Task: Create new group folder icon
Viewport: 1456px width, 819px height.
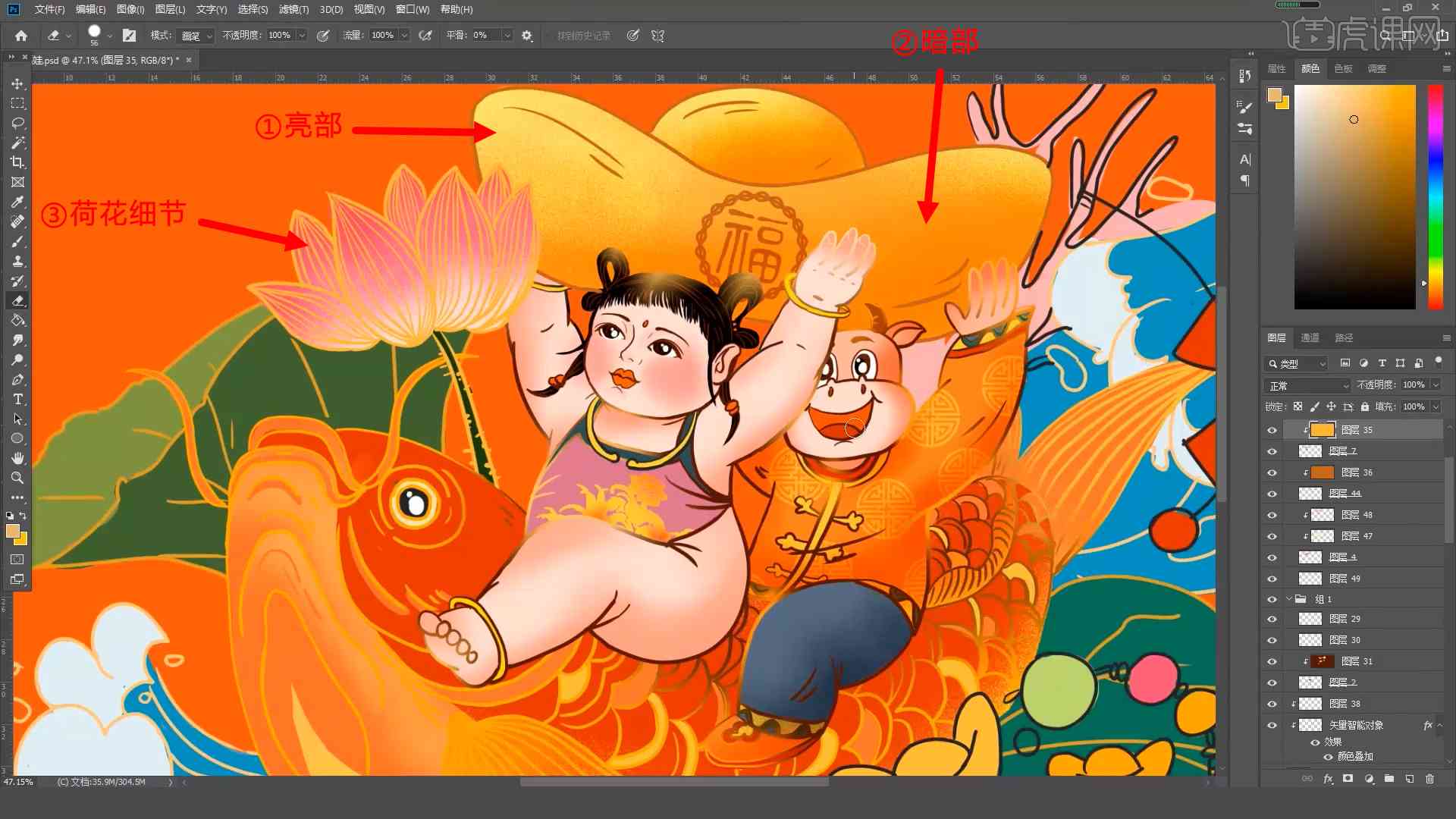Action: tap(1389, 779)
